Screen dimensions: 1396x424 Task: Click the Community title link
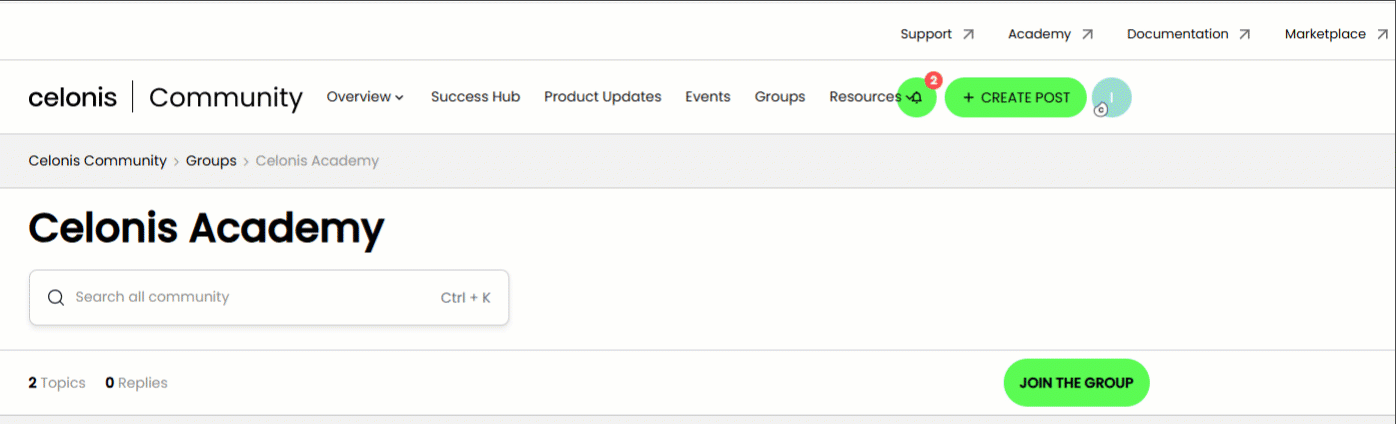coord(226,97)
